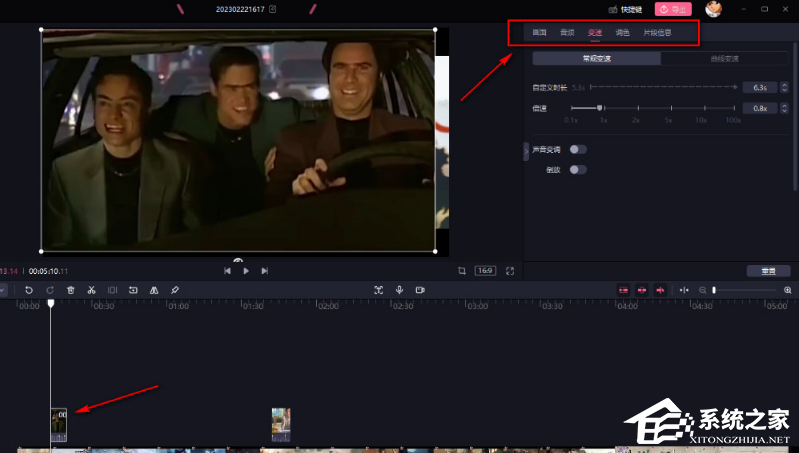799x453 pixels.
Task: Enable the 声音变调 pitch change switch
Action: pos(578,149)
